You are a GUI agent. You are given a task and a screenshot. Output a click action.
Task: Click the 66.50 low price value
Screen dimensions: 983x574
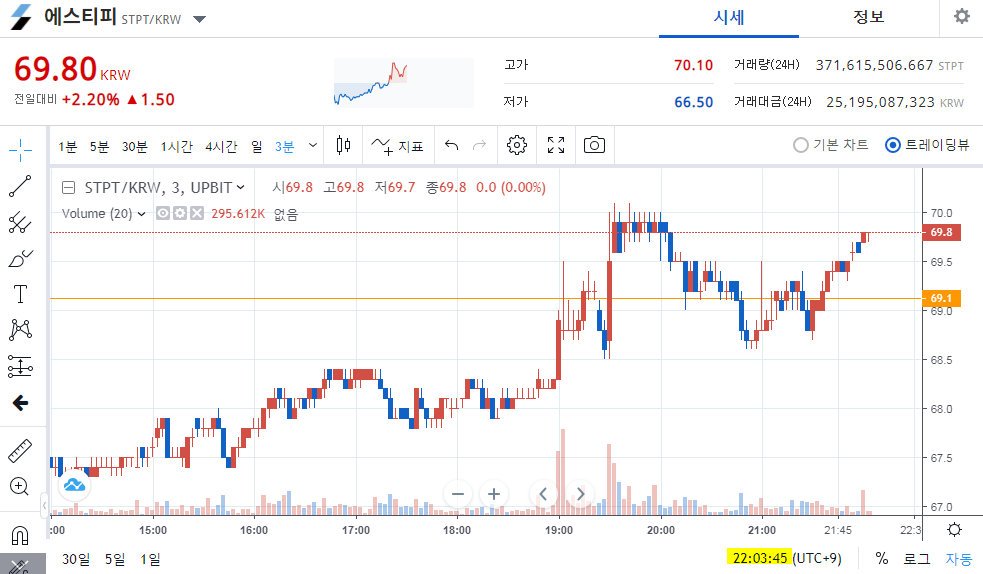tap(693, 102)
